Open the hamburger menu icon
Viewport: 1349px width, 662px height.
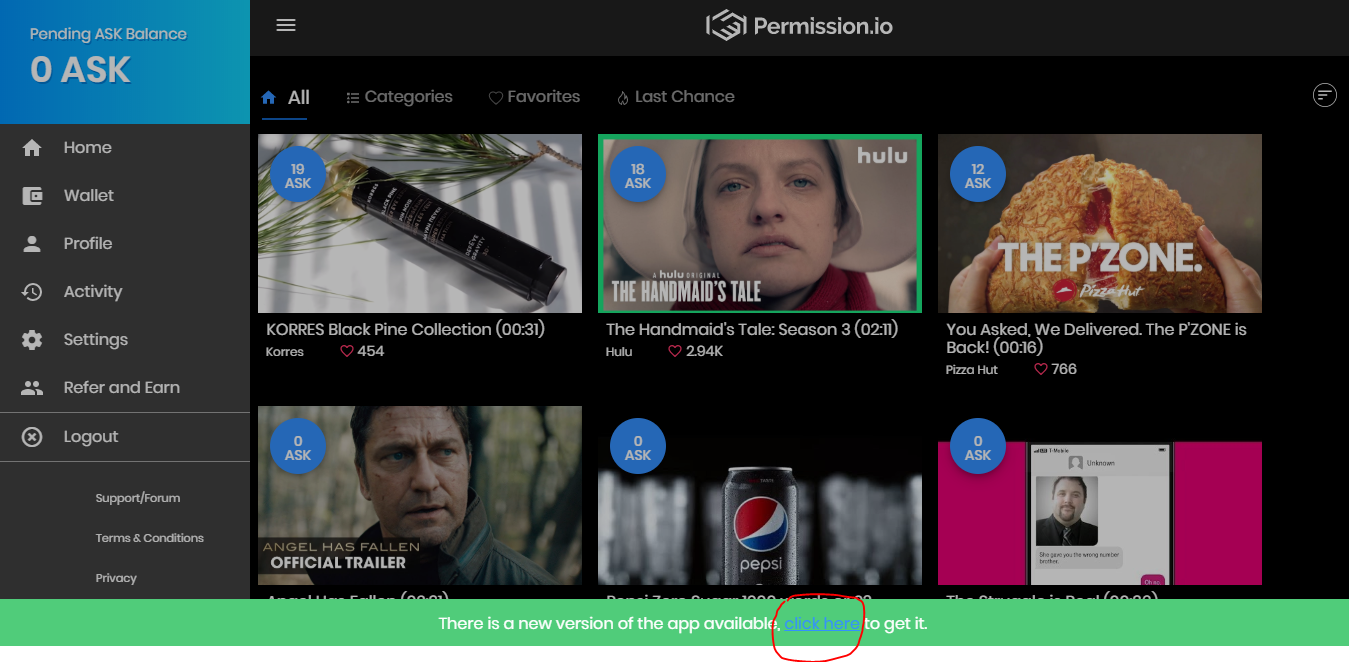[286, 26]
